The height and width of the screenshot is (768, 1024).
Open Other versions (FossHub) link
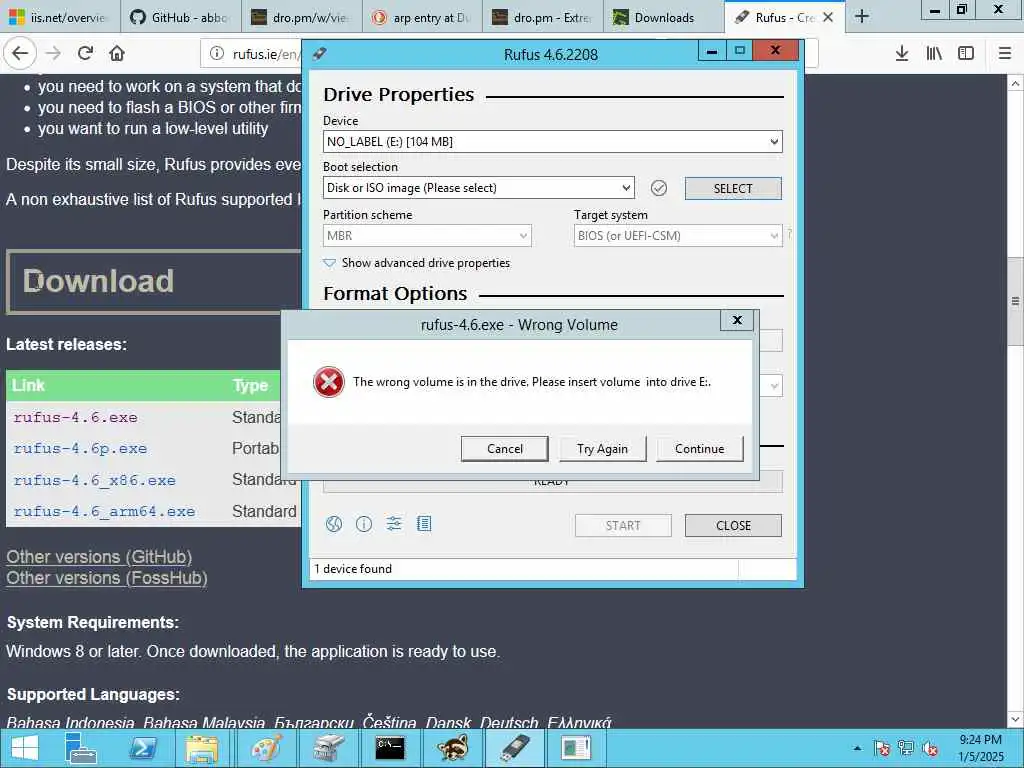click(107, 578)
